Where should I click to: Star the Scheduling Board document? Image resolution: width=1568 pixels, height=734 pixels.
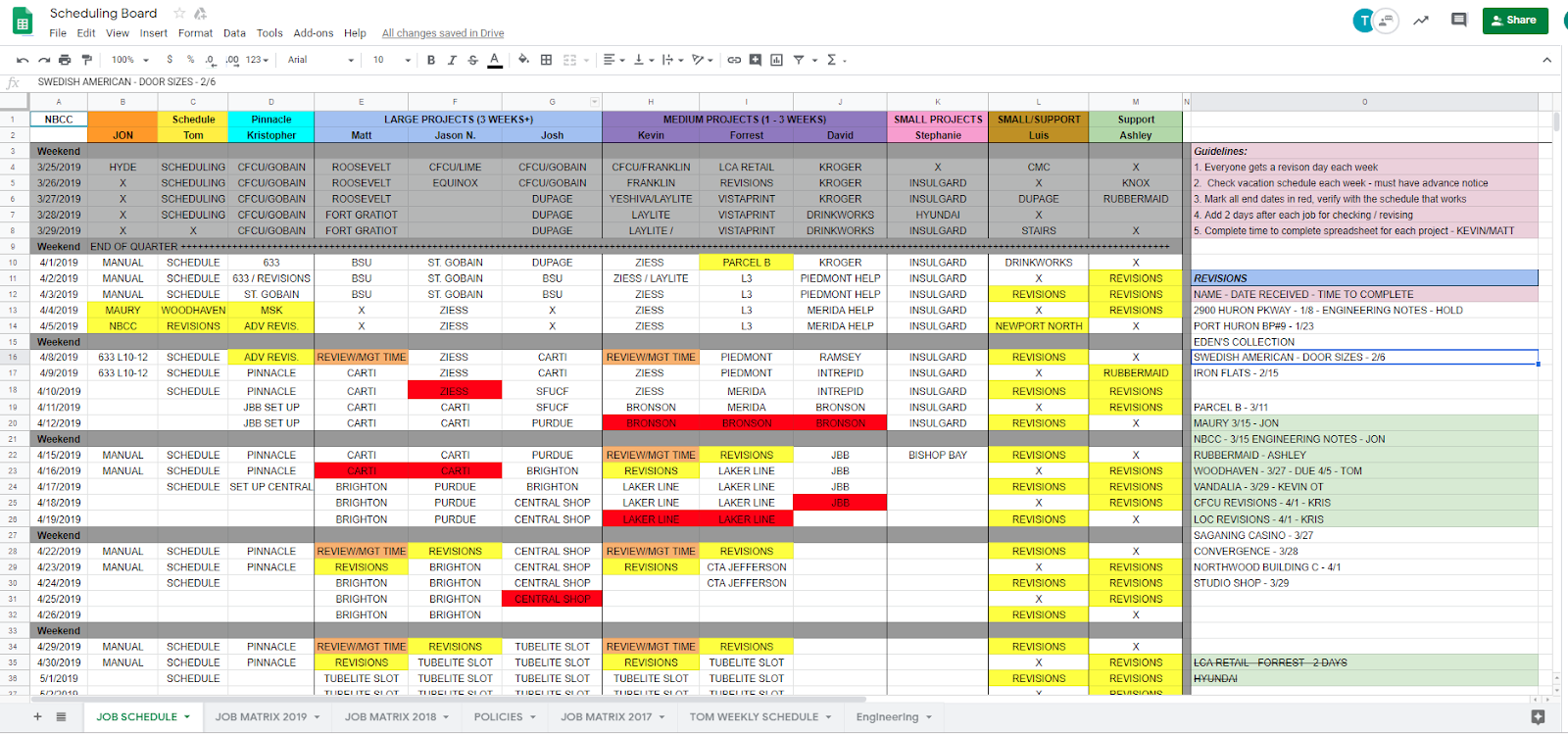pos(179,14)
